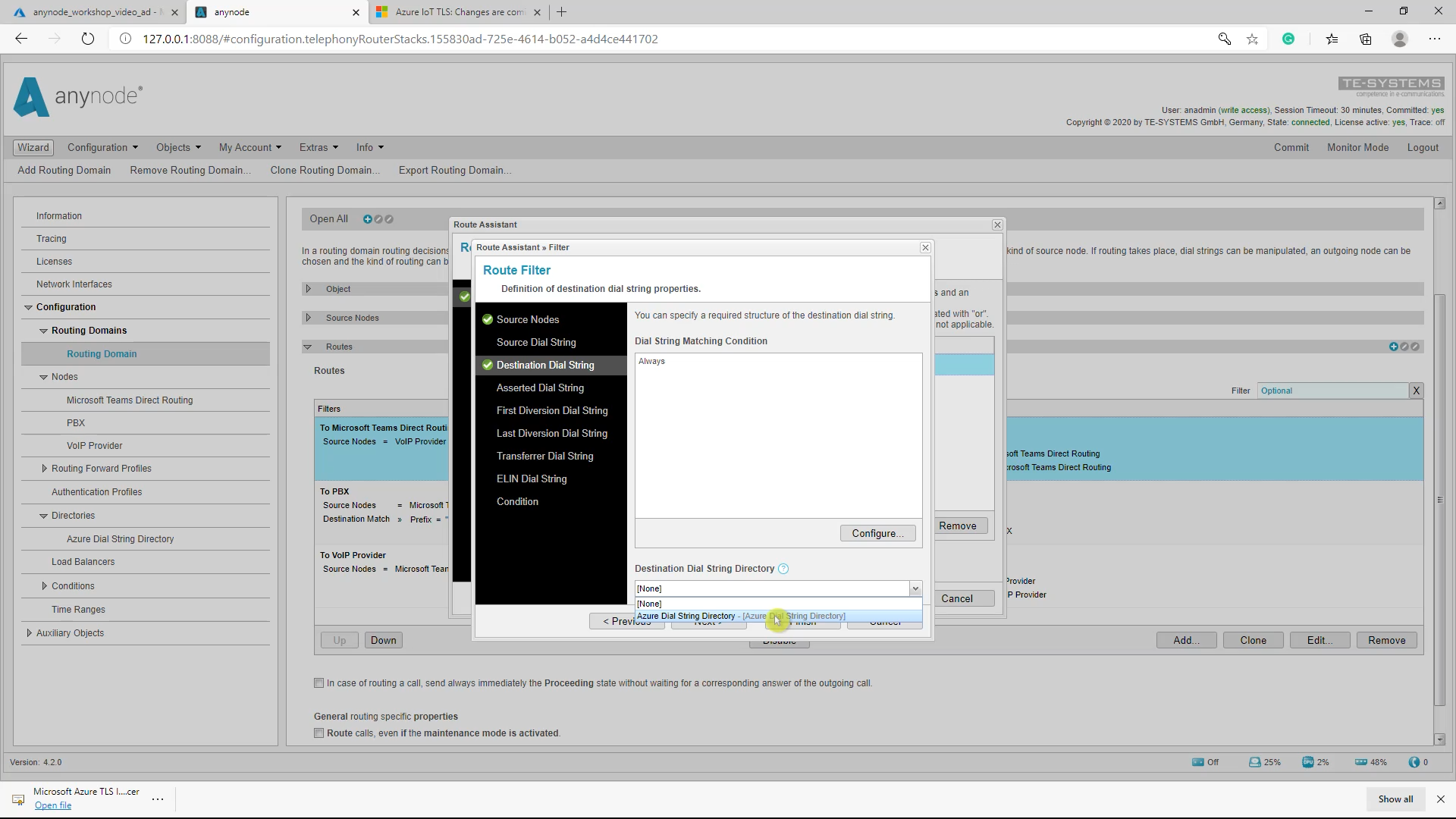Open the Objects menu dropdown
The height and width of the screenshot is (819, 1456).
click(178, 148)
